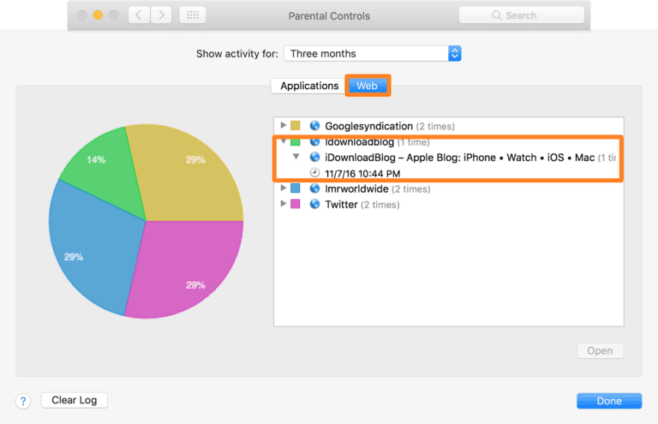Open the show-all preferences grid

click(x=192, y=15)
